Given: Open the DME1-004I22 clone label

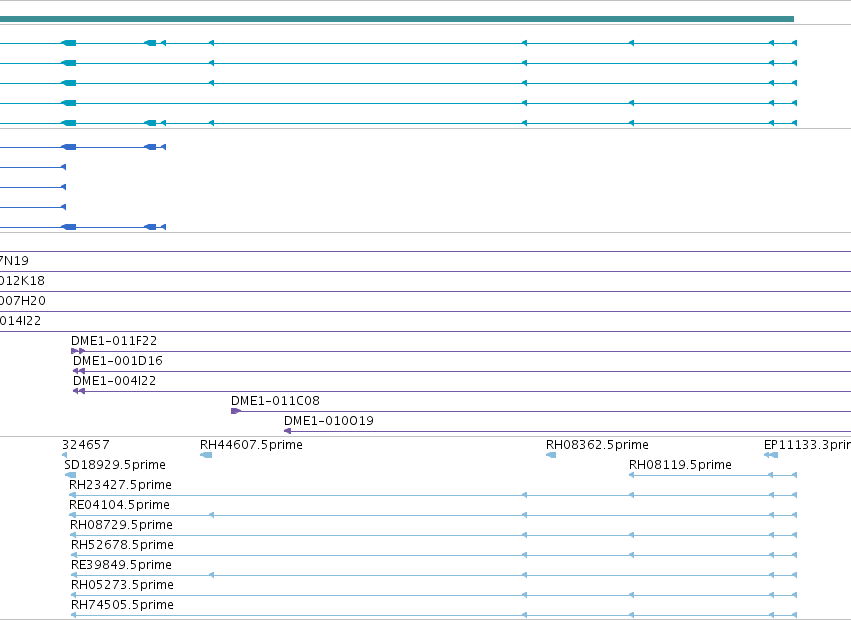Looking at the screenshot, I should point(115,381).
